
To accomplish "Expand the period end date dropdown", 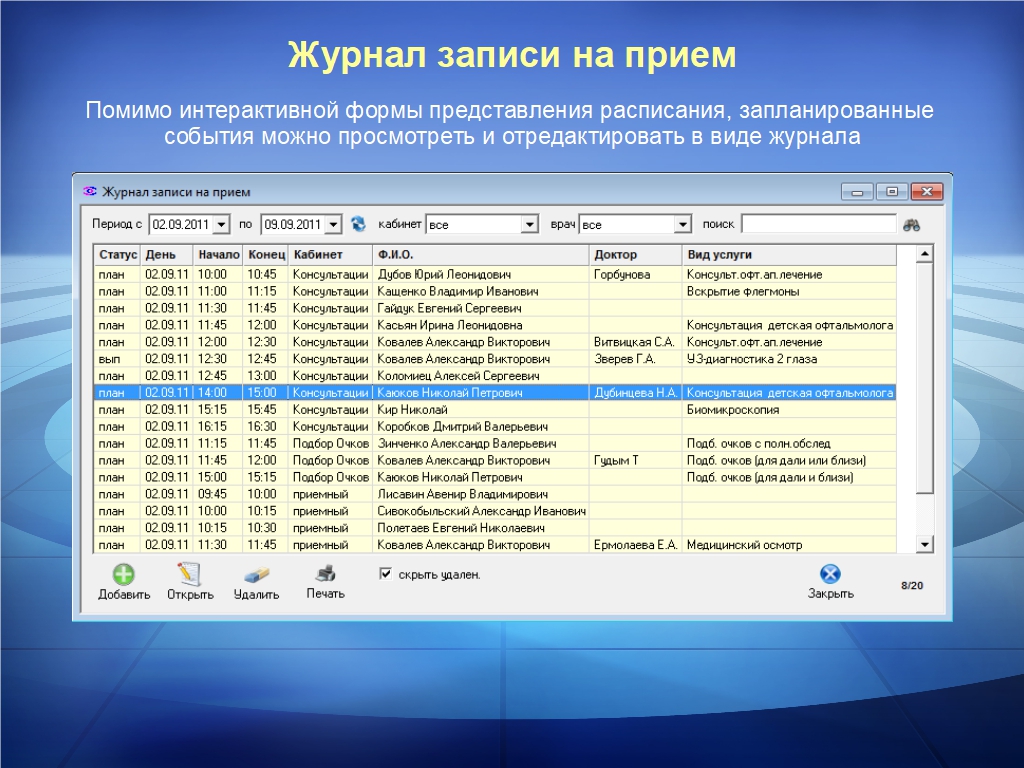I will click(x=333, y=225).
